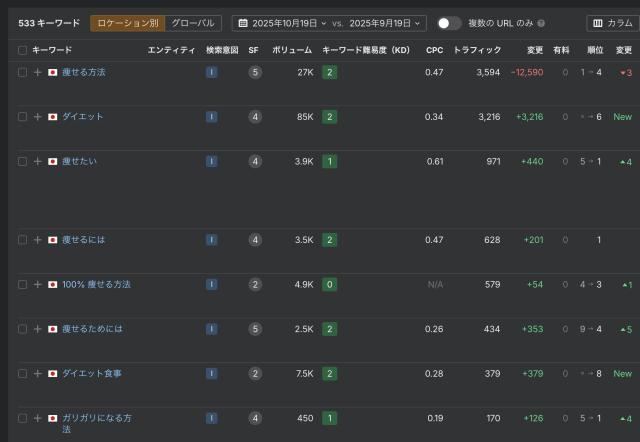Expand plus icon for 痩せるには
This screenshot has width=640, height=442.
[x=38, y=240]
